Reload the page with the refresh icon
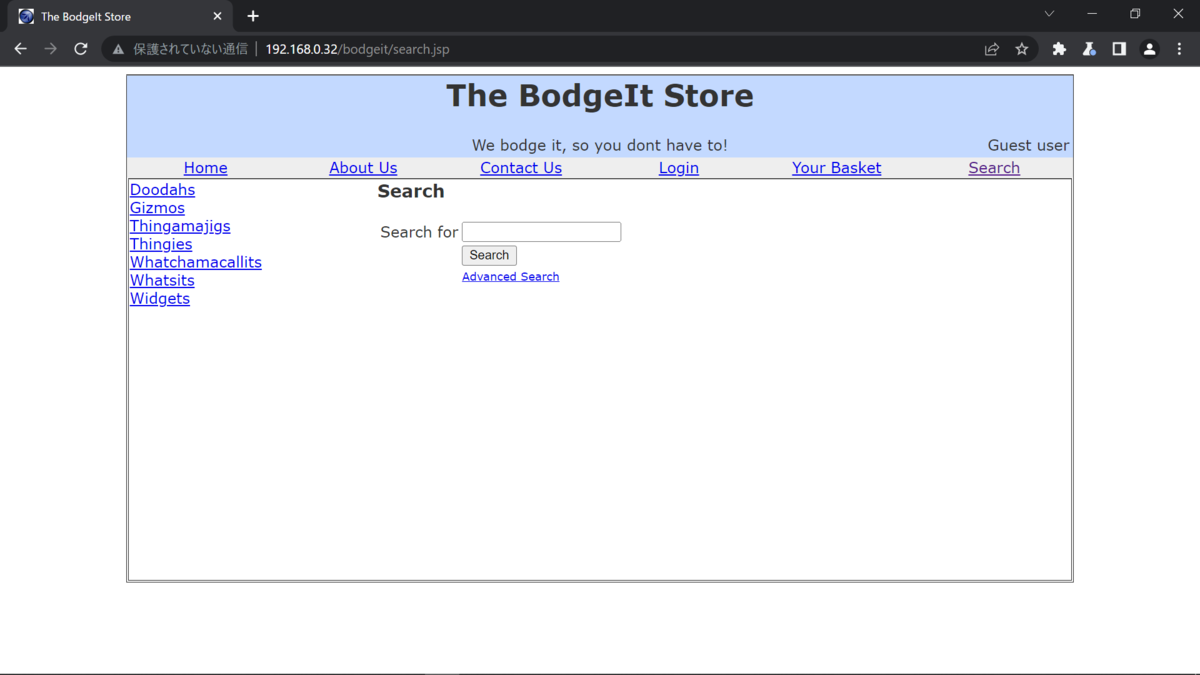This screenshot has height=675, width=1200. click(81, 49)
